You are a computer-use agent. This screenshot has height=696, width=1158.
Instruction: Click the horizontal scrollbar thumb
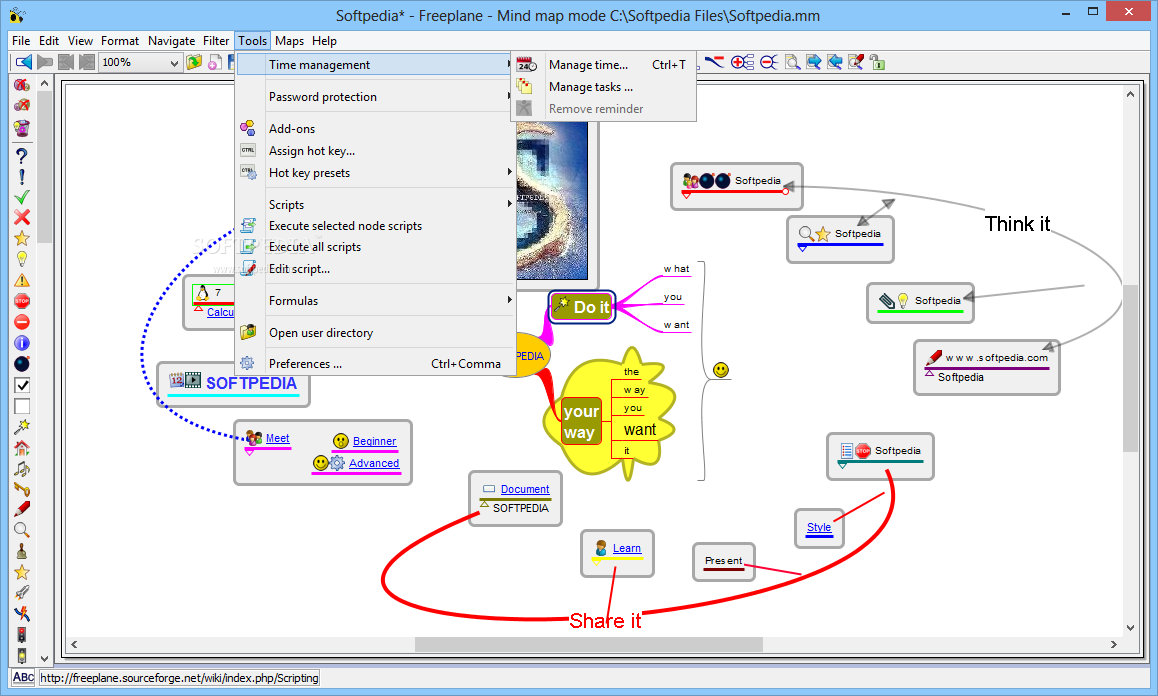click(x=589, y=644)
